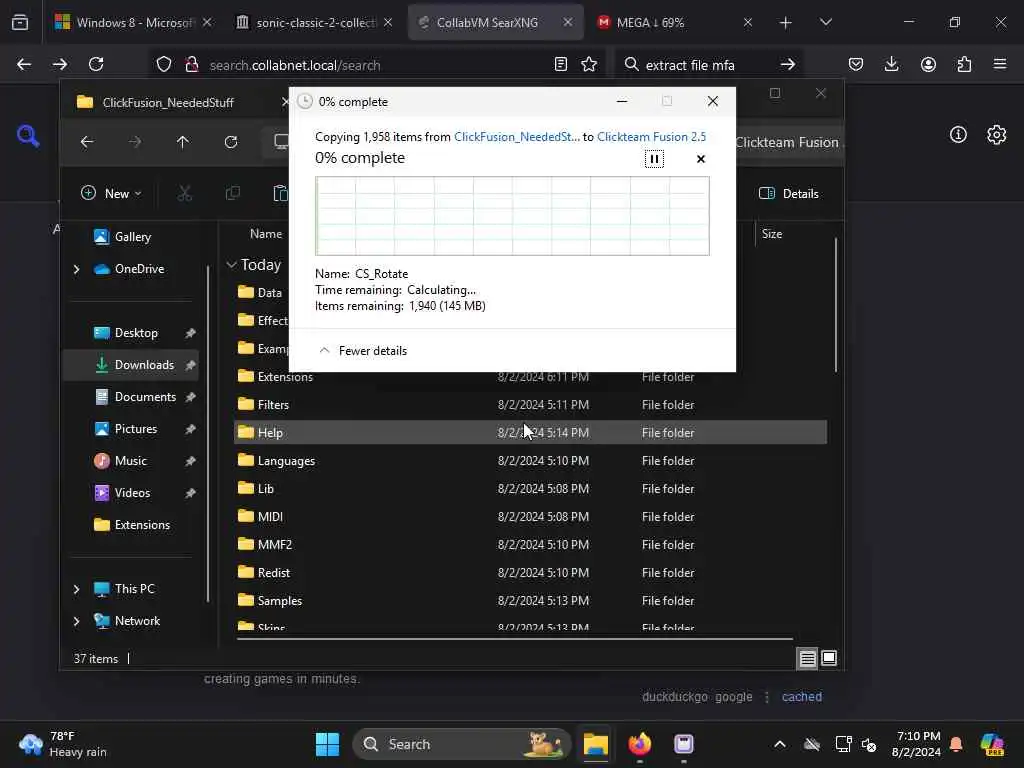This screenshot has height=768, width=1024.
Task: Open a new browser tab
Action: pos(786,23)
